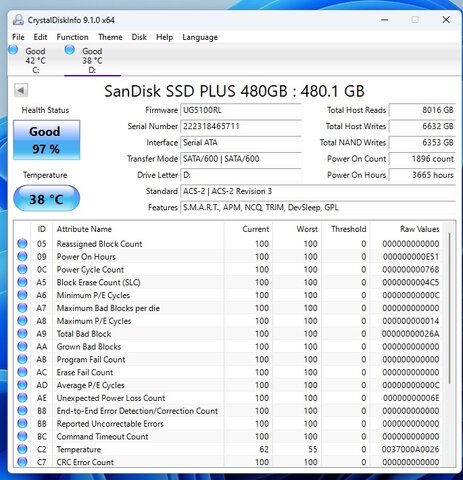463x480 pixels.
Task: Click the Total Host Reads value 8016 GB
Action: coord(422,110)
